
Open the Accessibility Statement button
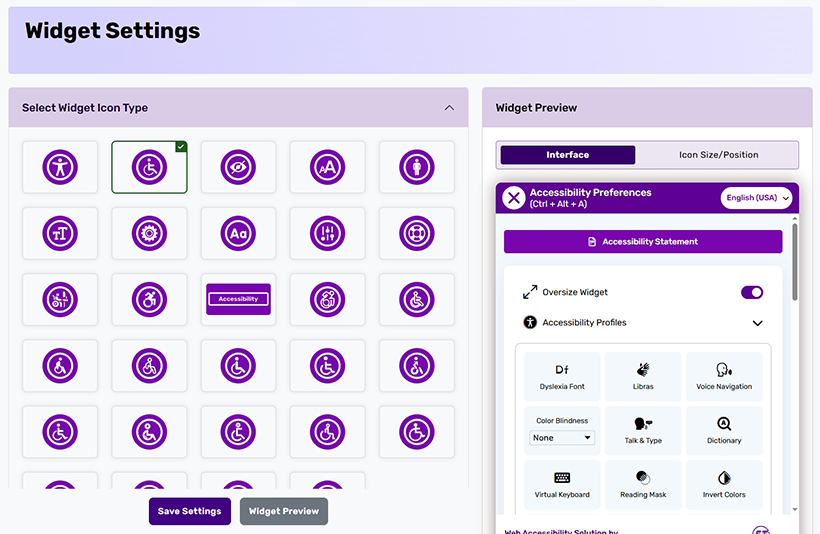[643, 242]
